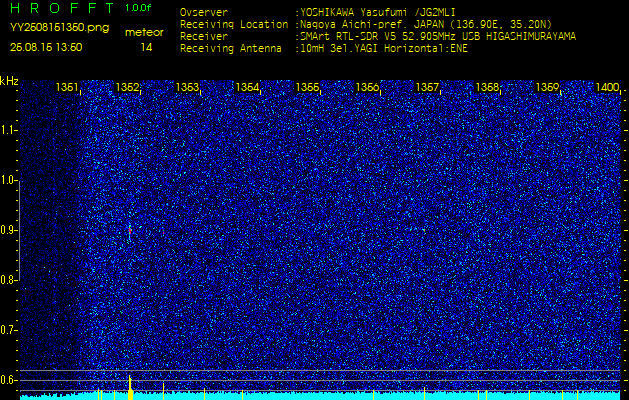Click the 0.6 kHz frequency label
The height and width of the screenshot is (400, 629).
8,380
